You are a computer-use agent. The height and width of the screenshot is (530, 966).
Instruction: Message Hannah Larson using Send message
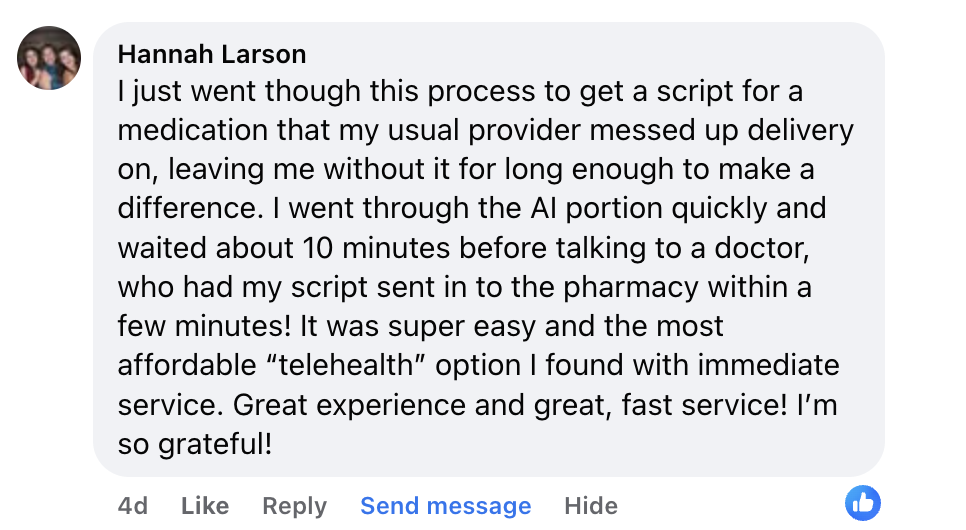pyautogui.click(x=445, y=506)
